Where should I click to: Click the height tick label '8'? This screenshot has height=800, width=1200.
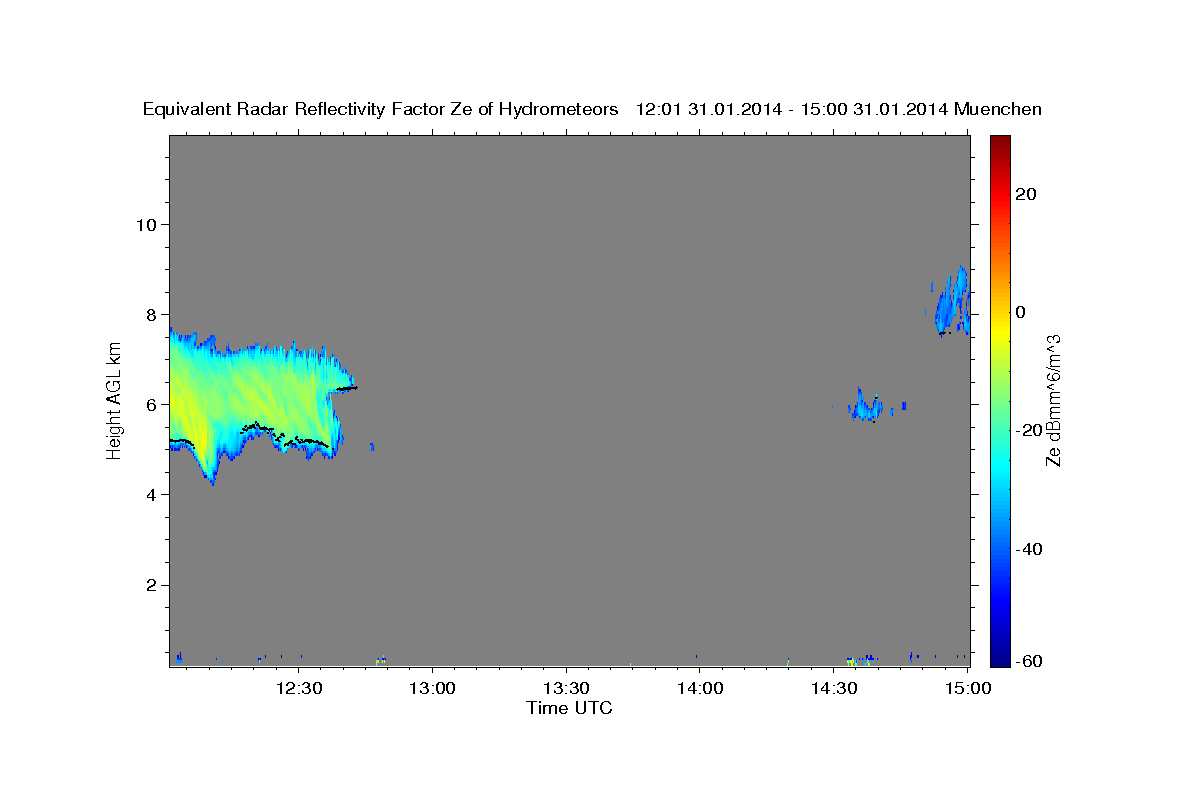click(x=151, y=314)
